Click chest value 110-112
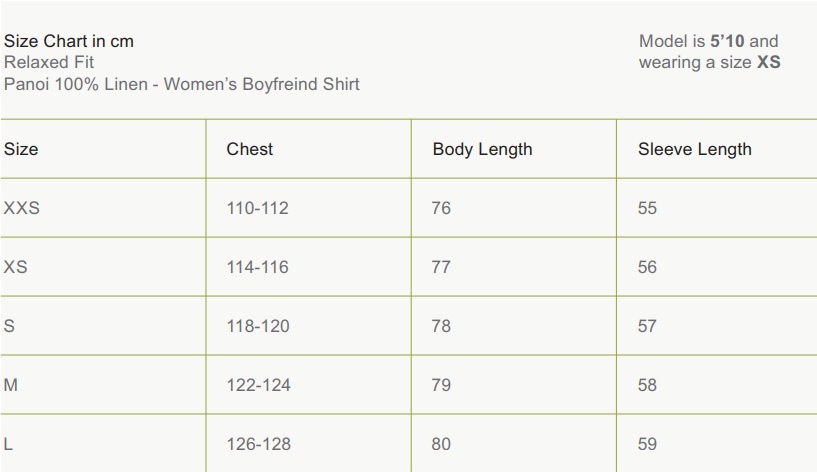 (x=258, y=208)
